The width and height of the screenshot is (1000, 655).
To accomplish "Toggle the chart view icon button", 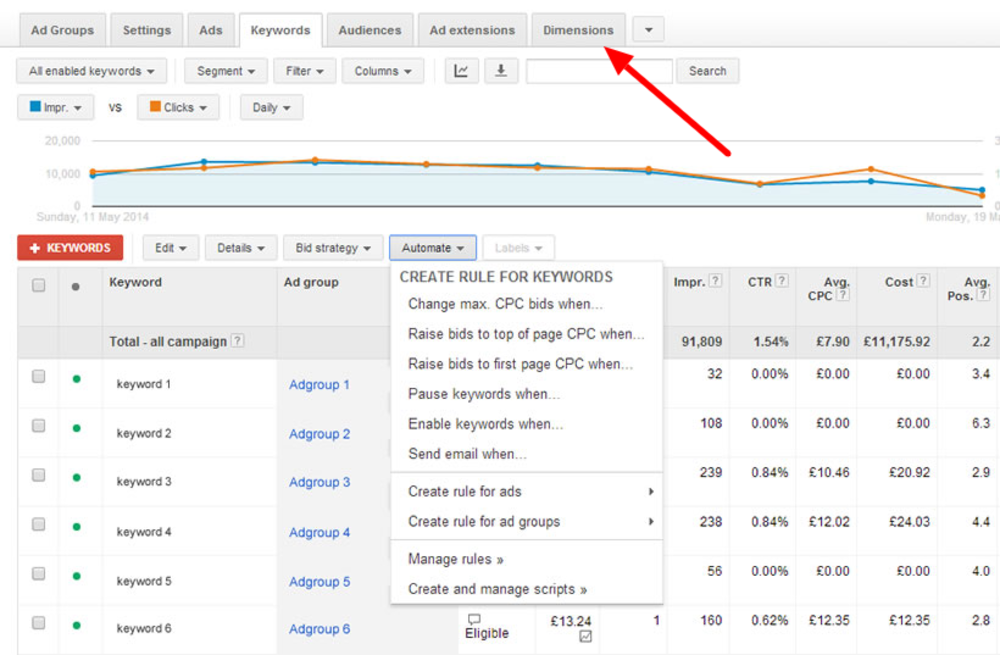I will [460, 71].
